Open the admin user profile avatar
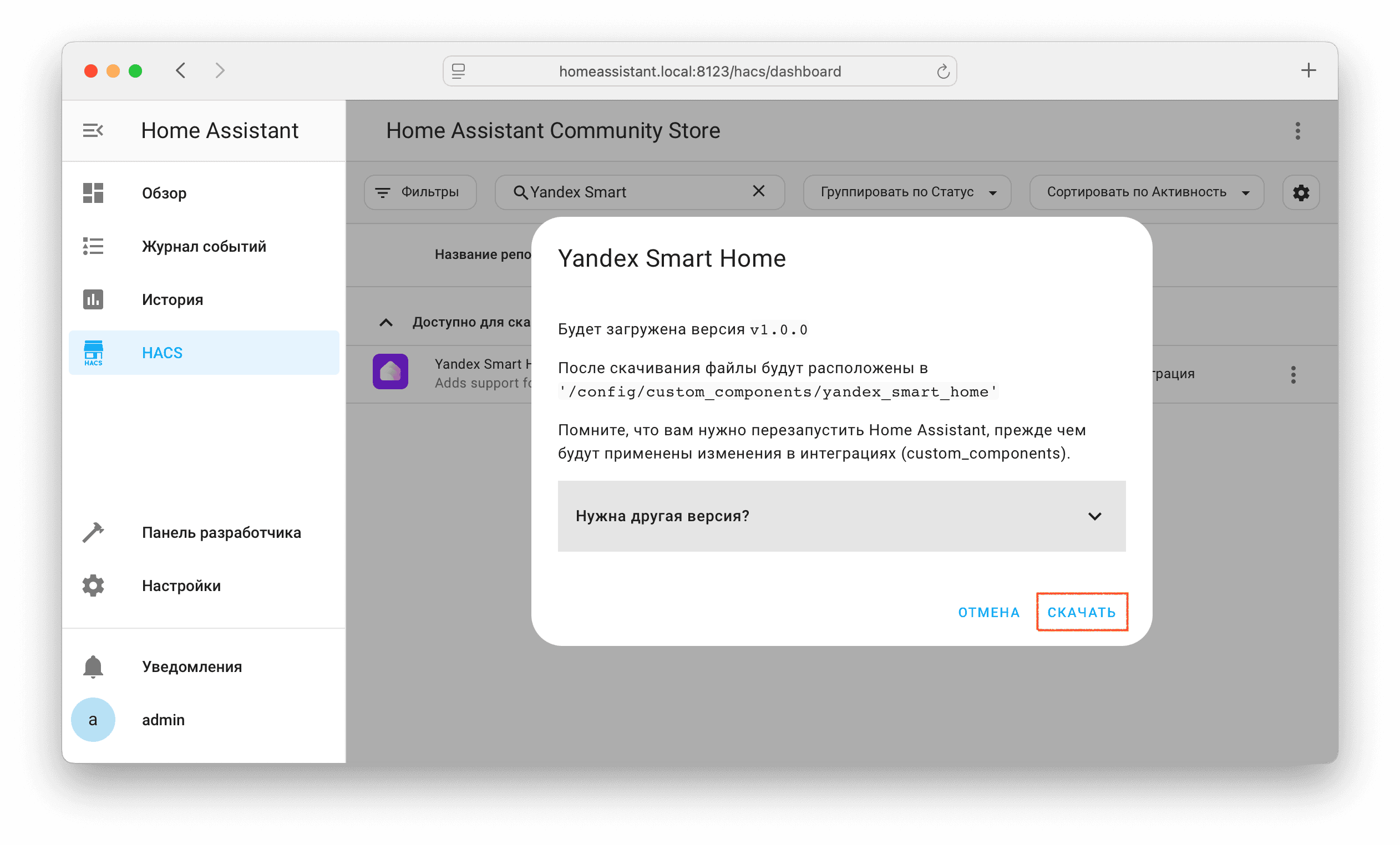Viewport: 1400px width, 845px height. pos(93,720)
